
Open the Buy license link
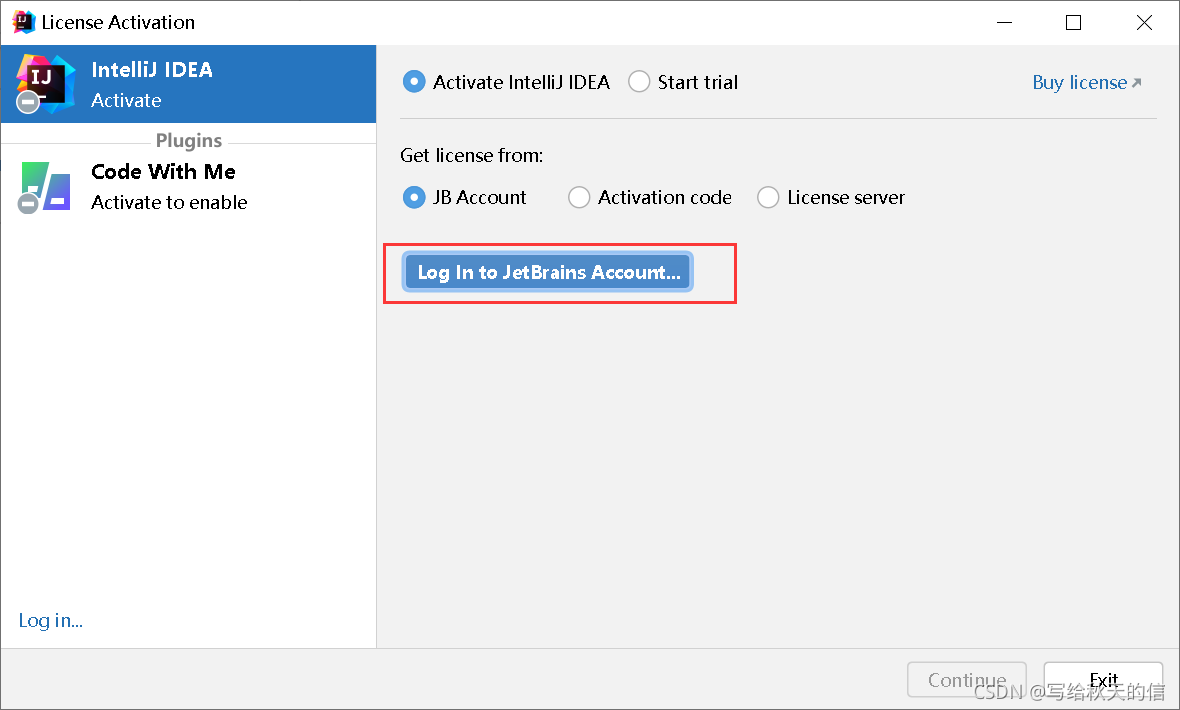(x=1087, y=82)
